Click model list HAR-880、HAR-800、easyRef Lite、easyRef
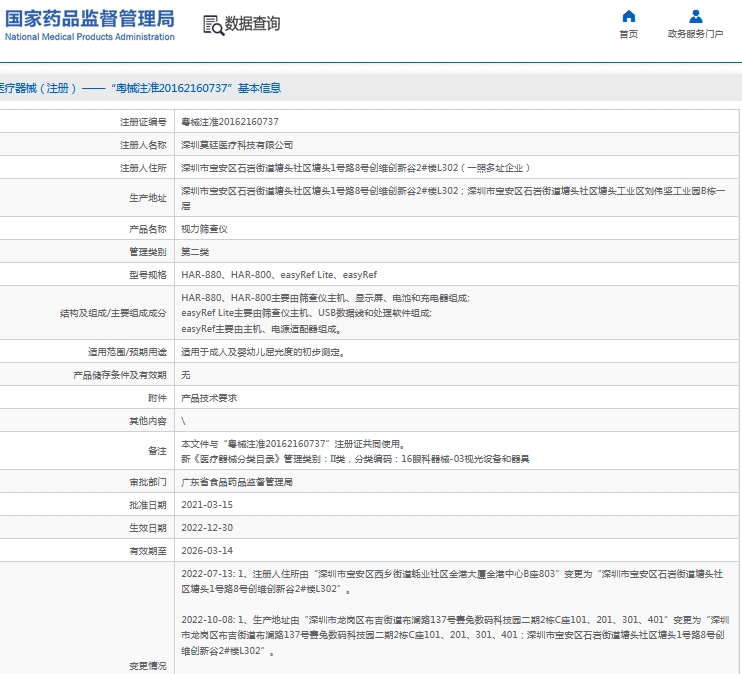This screenshot has width=742, height=674. (279, 275)
